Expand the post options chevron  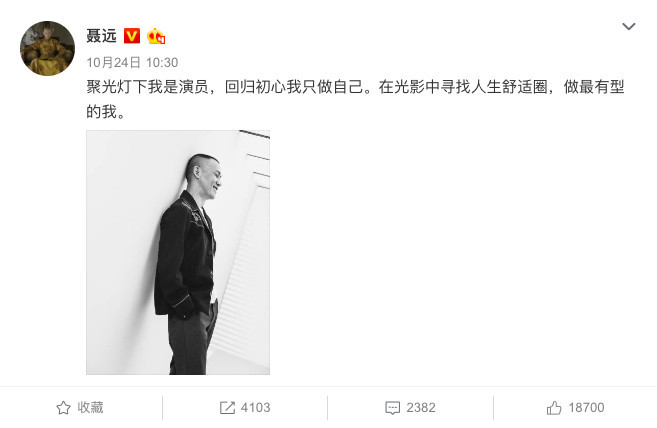(x=629, y=27)
